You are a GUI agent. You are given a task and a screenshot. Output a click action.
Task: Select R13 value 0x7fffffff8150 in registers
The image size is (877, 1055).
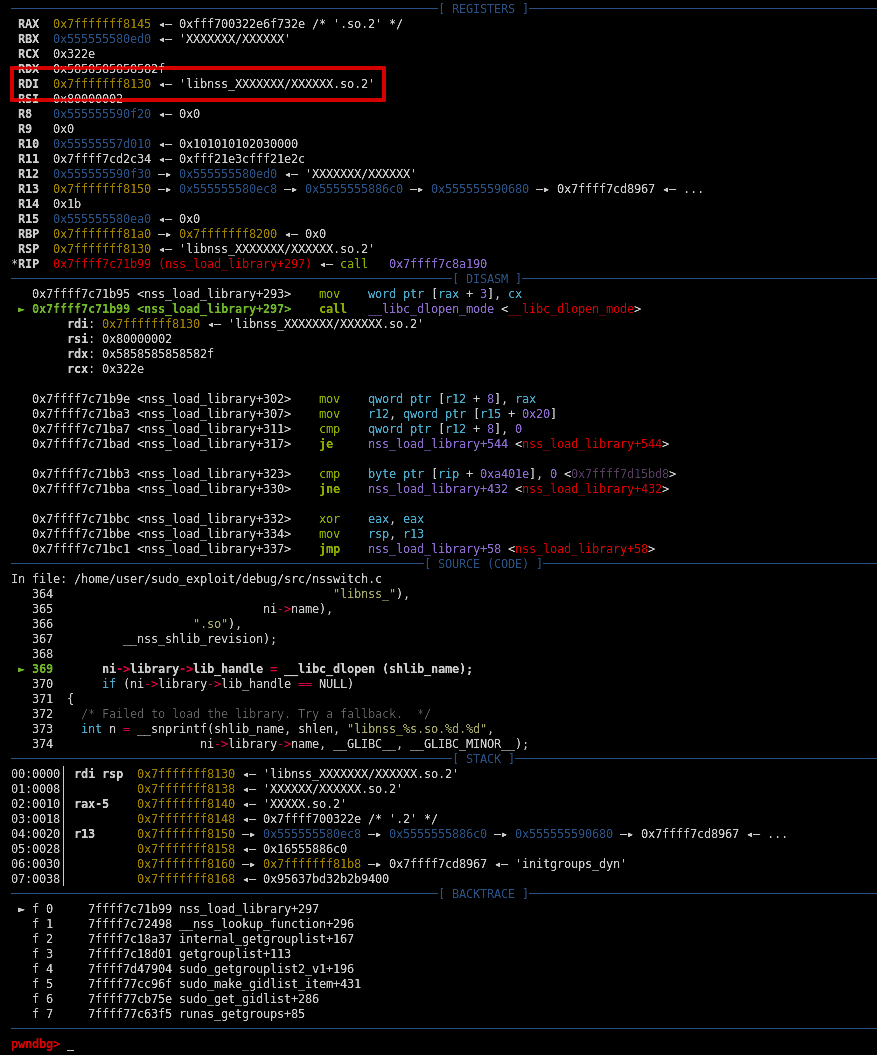(102, 189)
